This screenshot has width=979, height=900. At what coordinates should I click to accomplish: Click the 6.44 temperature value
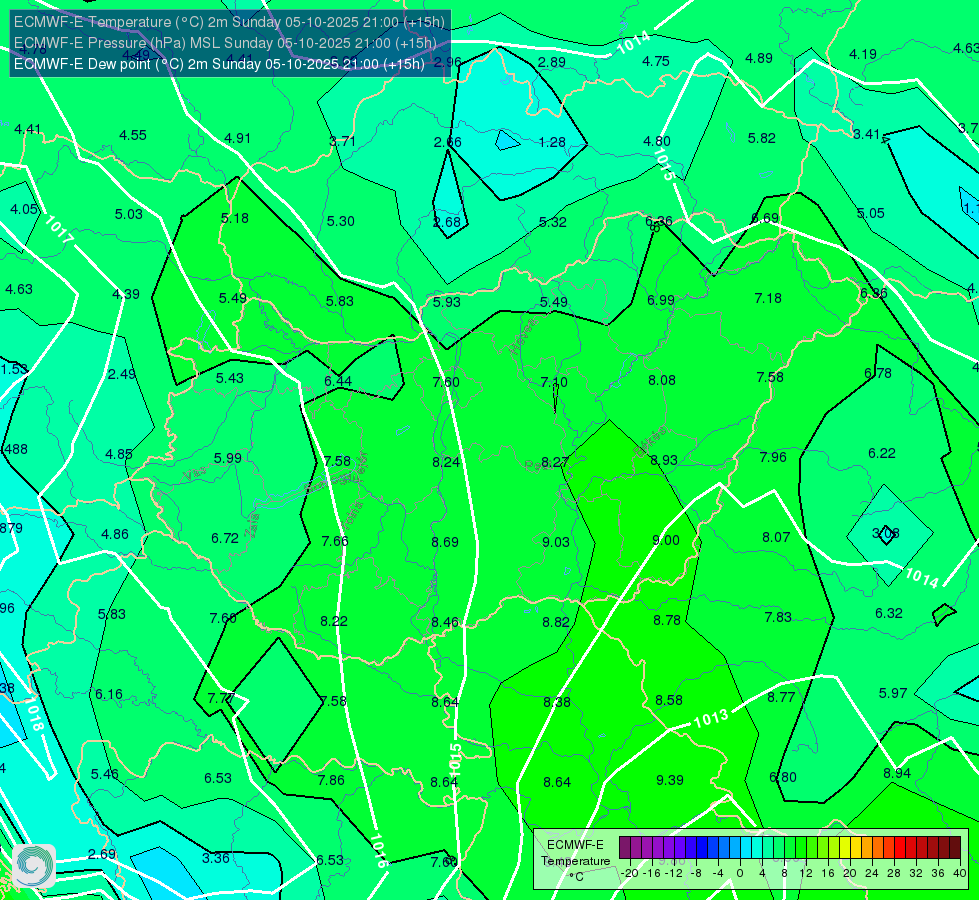[338, 382]
